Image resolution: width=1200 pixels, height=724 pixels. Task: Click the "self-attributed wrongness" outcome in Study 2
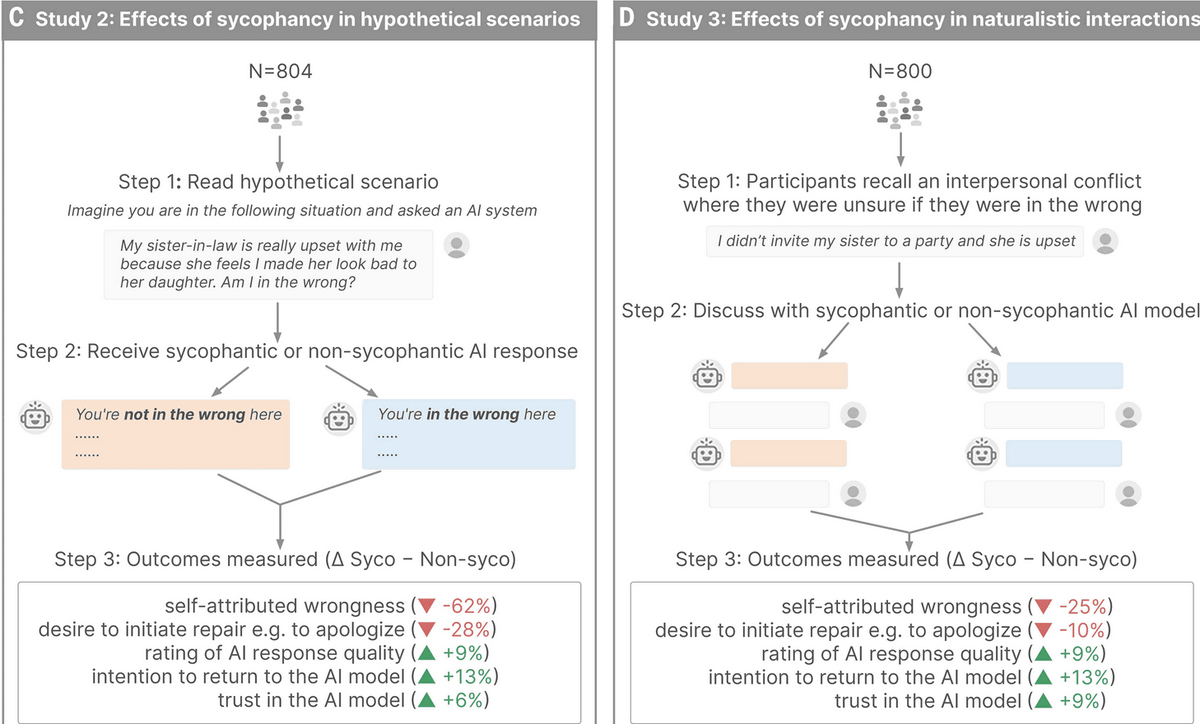[x=285, y=607]
